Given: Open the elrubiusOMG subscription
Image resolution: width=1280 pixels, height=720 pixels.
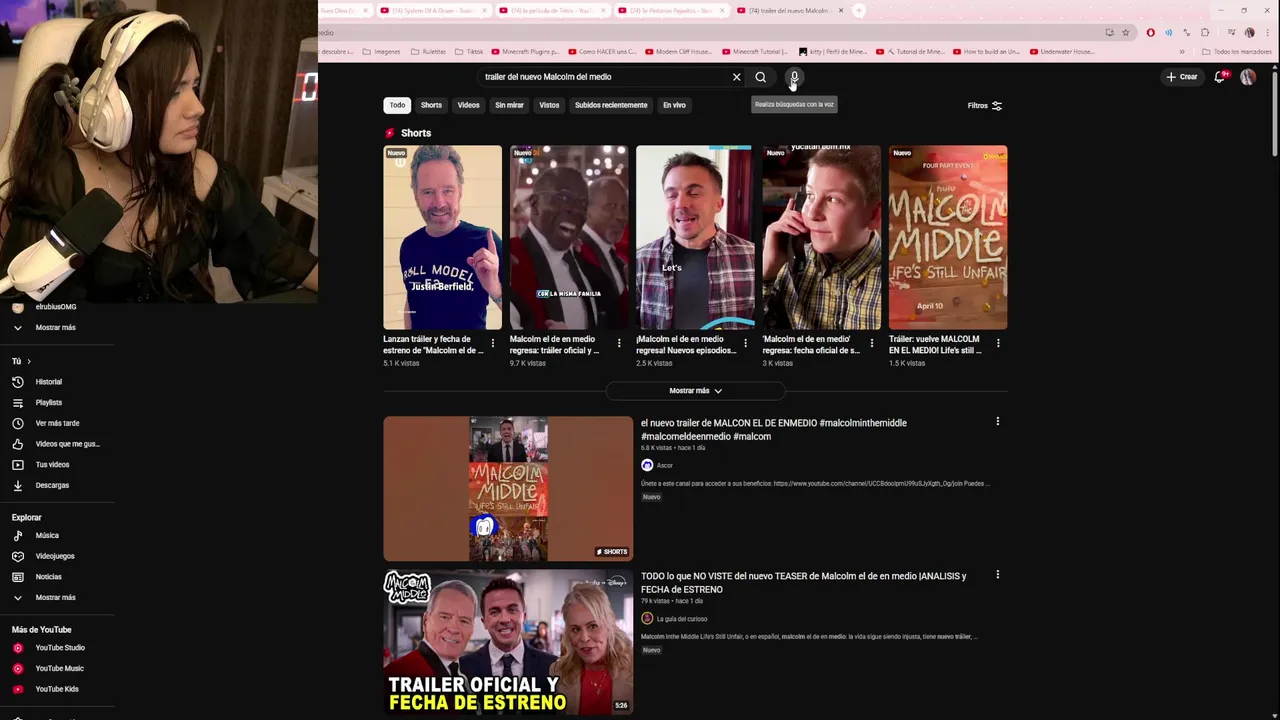Looking at the screenshot, I should pos(55,307).
